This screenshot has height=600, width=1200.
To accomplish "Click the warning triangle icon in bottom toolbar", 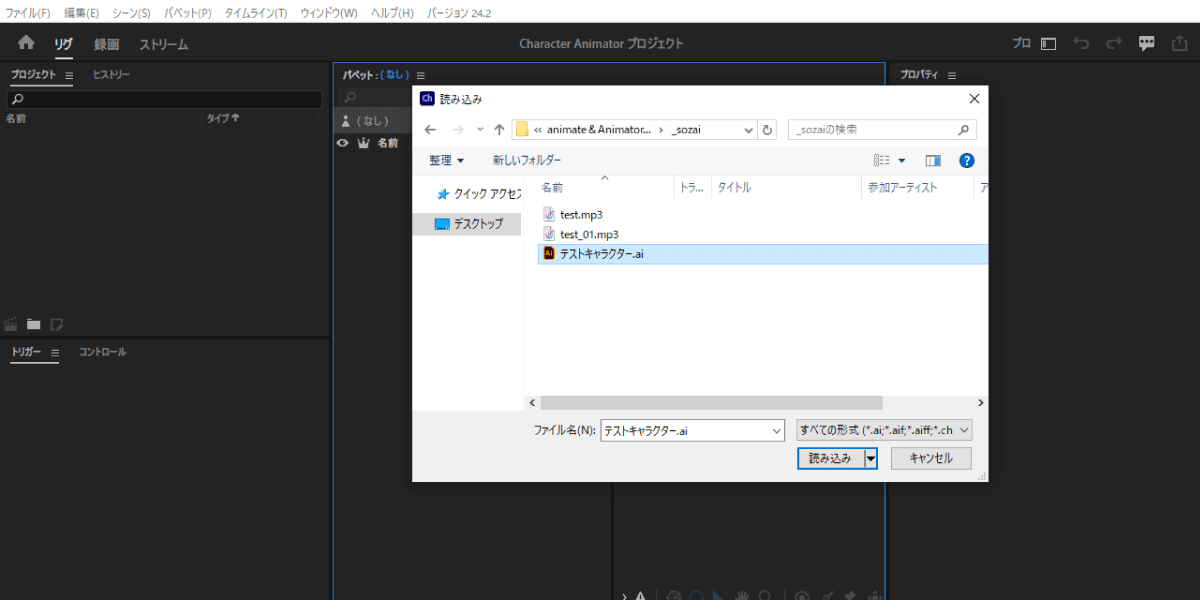I will tap(641, 595).
